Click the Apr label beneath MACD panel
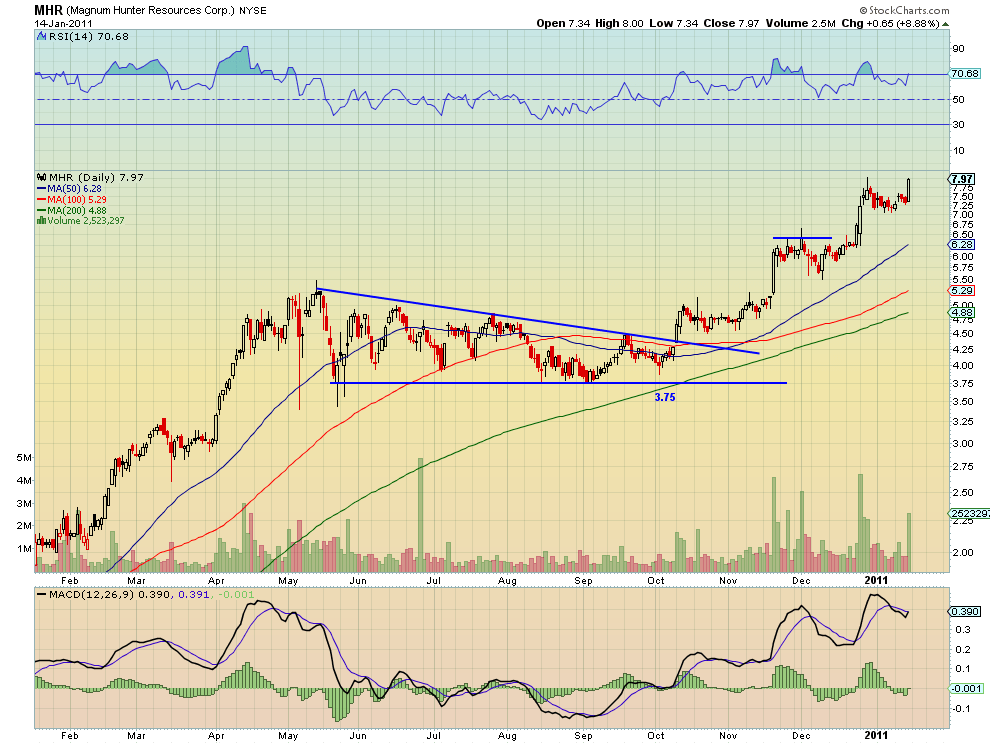The width and height of the screenshot is (990, 744). click(x=216, y=735)
